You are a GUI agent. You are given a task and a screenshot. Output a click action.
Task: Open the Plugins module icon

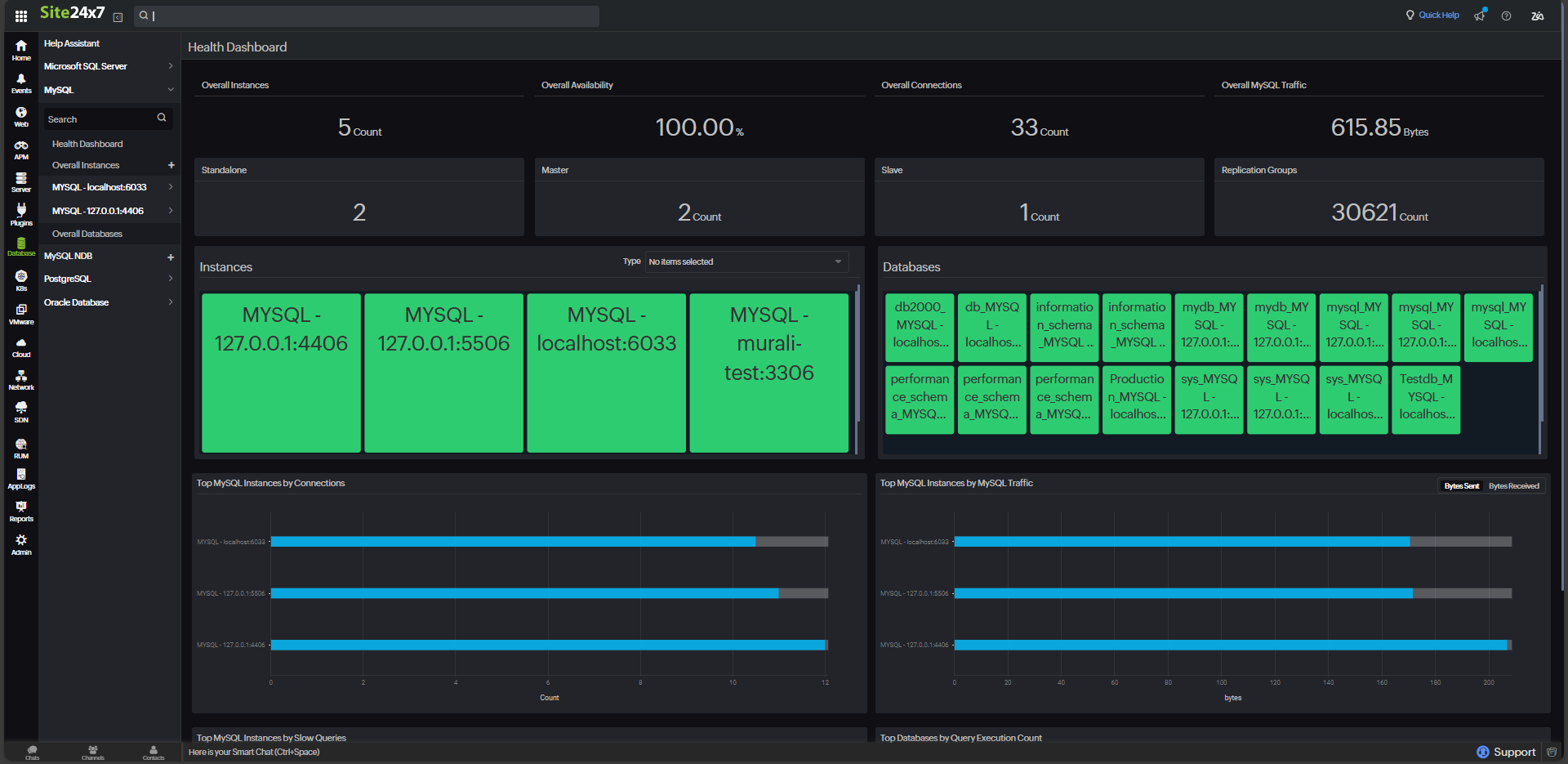[21, 215]
